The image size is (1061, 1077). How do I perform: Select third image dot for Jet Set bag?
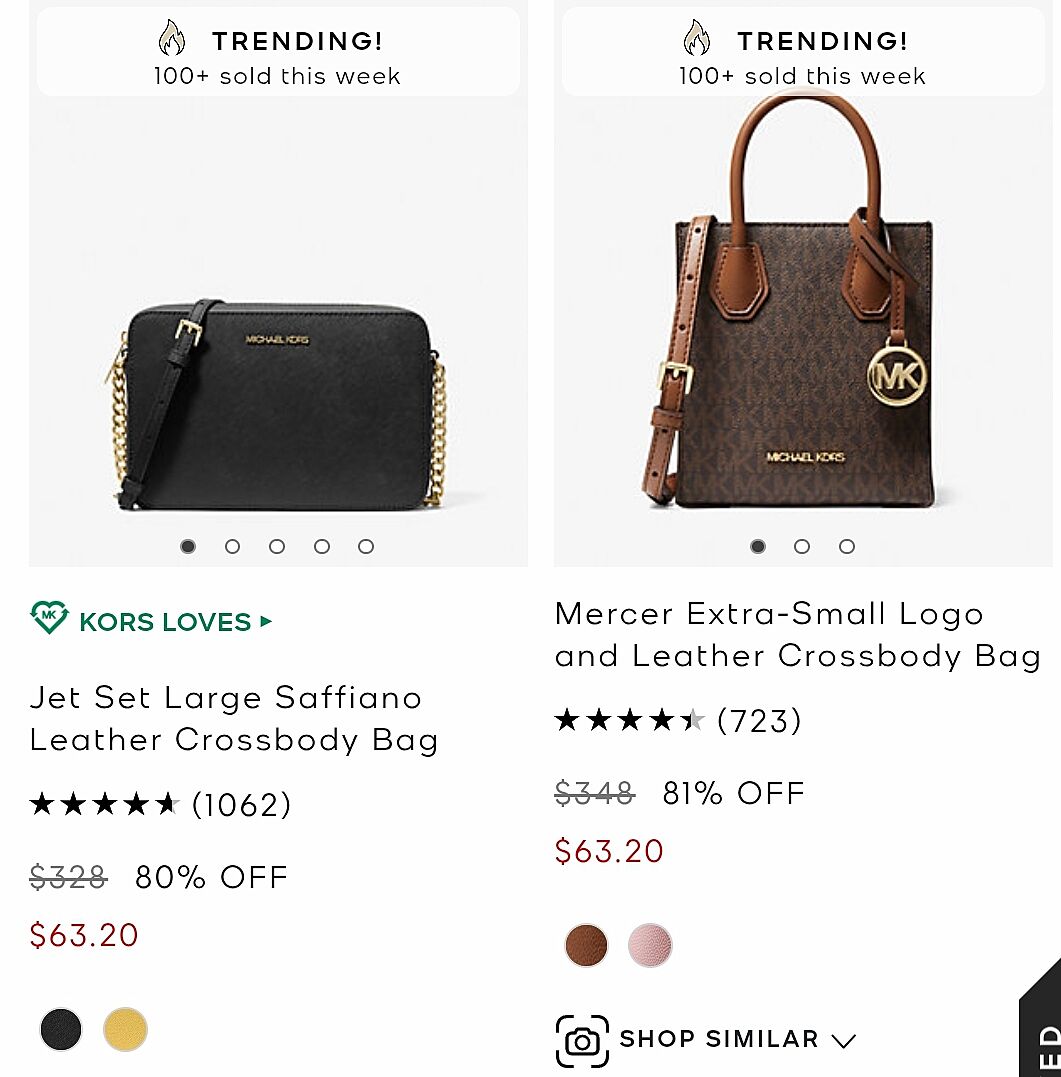click(x=277, y=546)
